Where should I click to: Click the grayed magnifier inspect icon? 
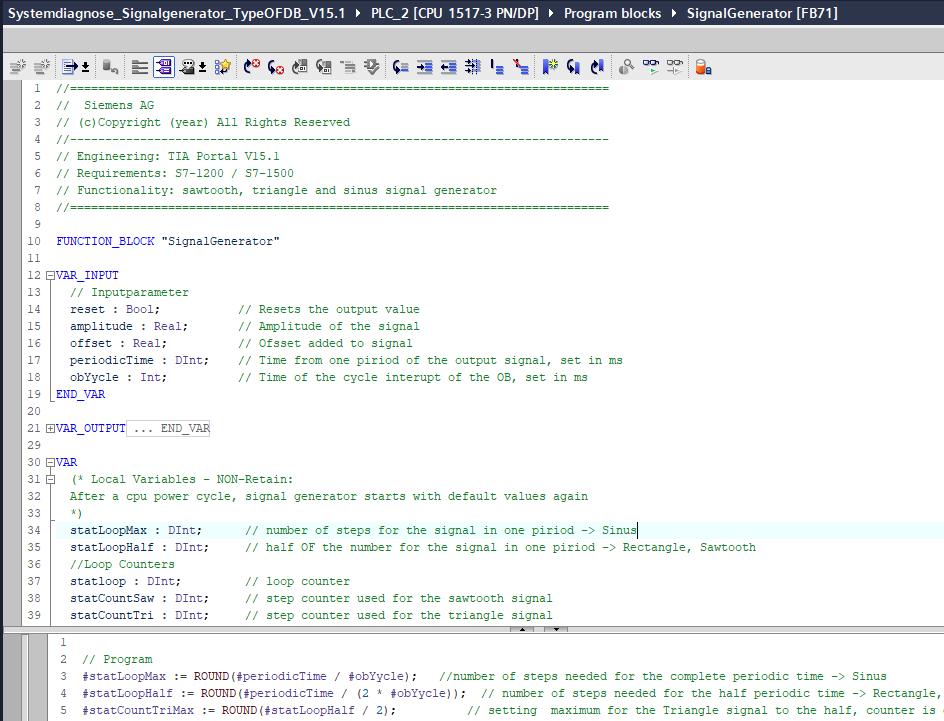point(626,67)
